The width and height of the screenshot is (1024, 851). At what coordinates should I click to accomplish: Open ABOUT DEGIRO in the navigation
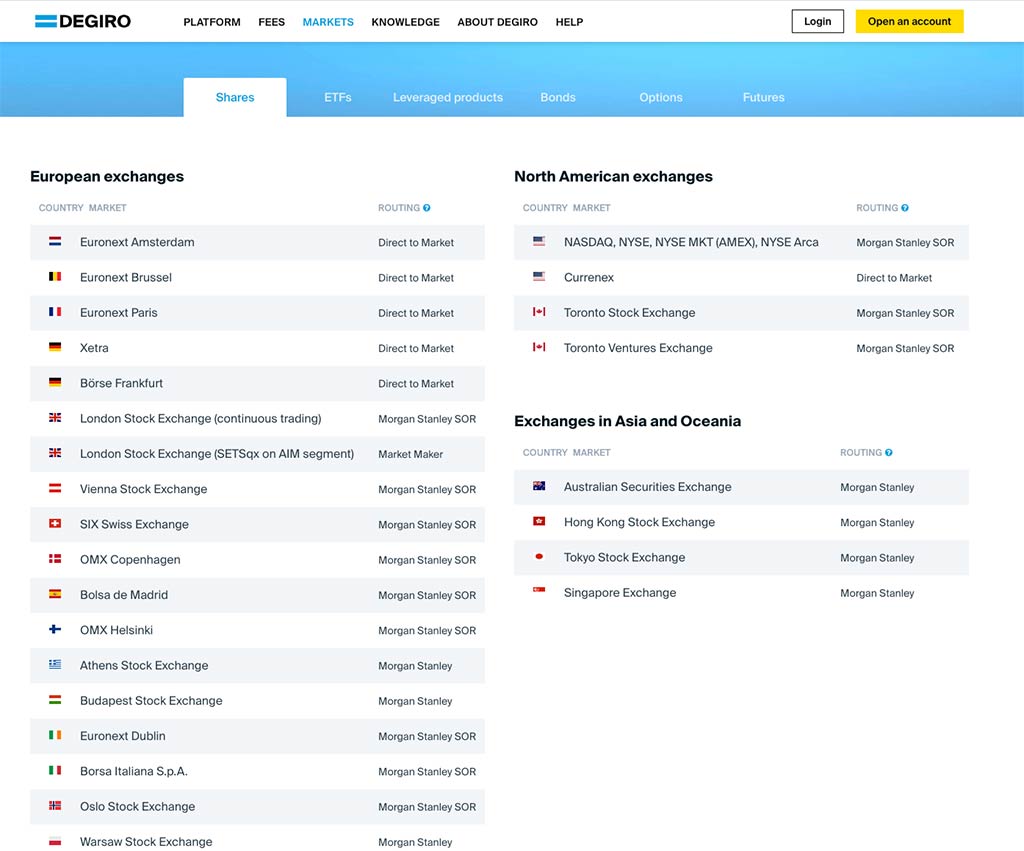pyautogui.click(x=498, y=22)
